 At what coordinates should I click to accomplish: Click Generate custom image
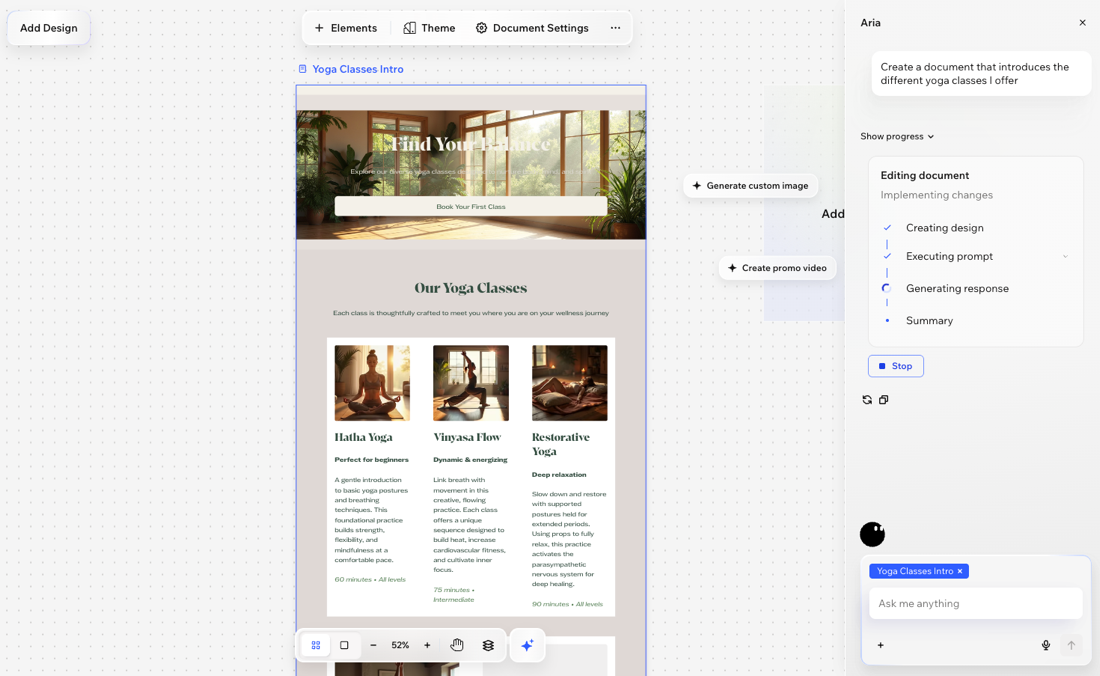pos(750,185)
